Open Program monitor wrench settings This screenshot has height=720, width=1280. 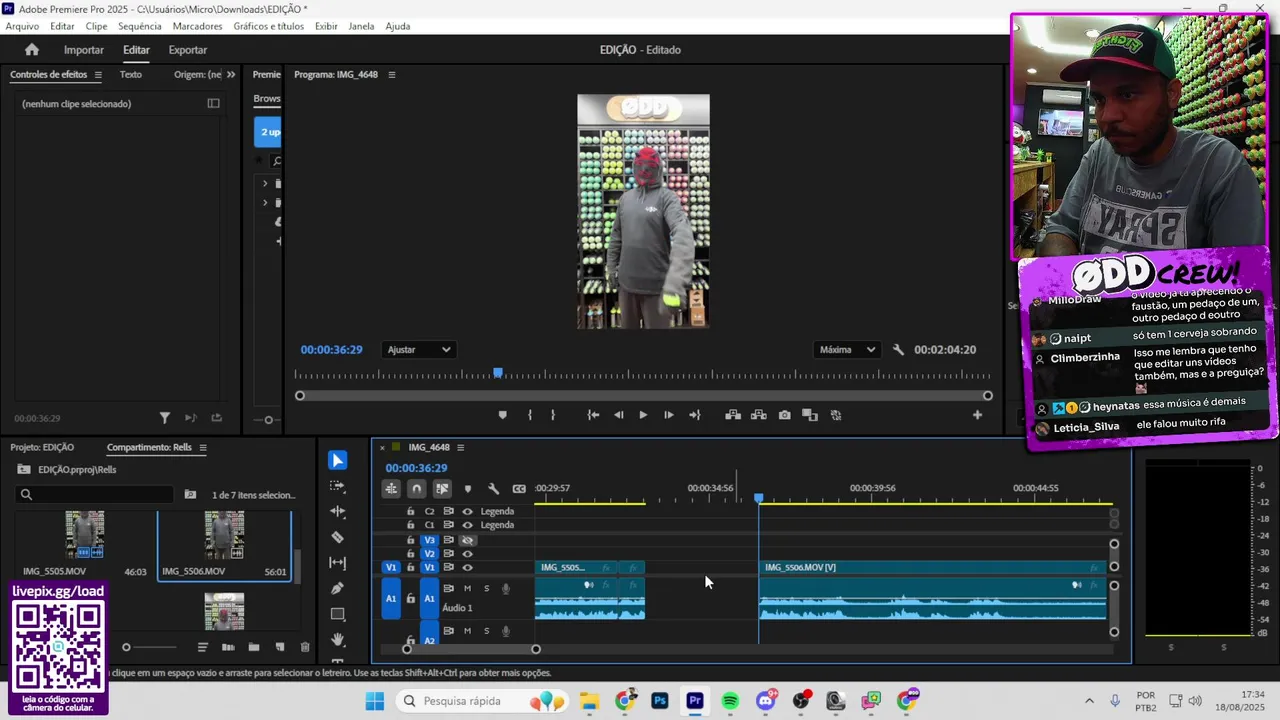(898, 350)
